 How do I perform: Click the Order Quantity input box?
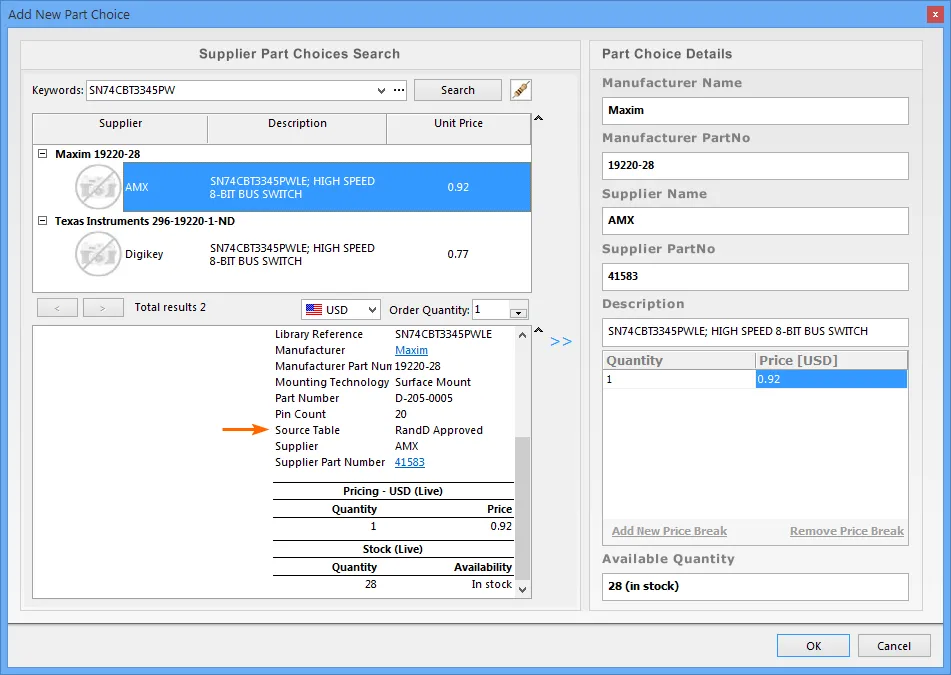tap(491, 310)
